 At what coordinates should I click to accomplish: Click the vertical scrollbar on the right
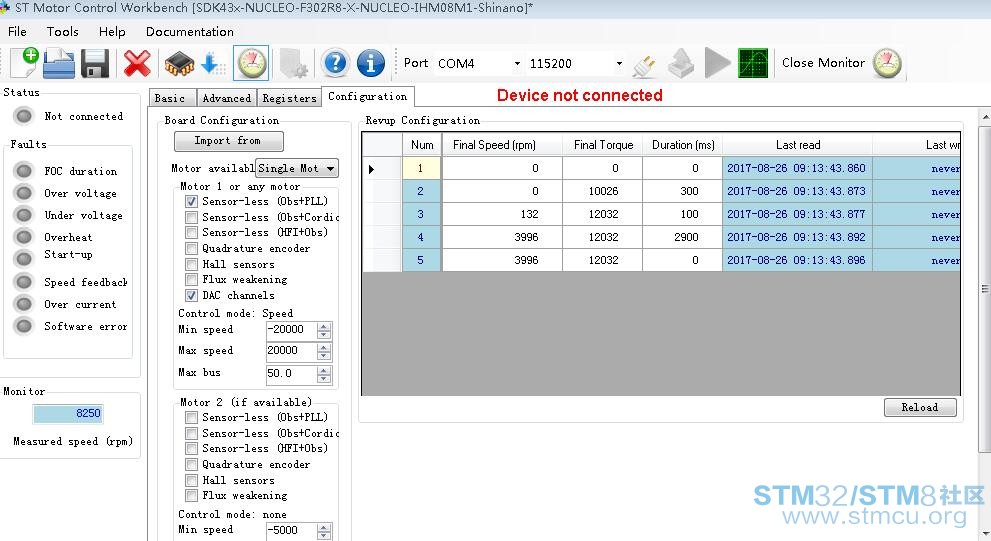[985, 289]
